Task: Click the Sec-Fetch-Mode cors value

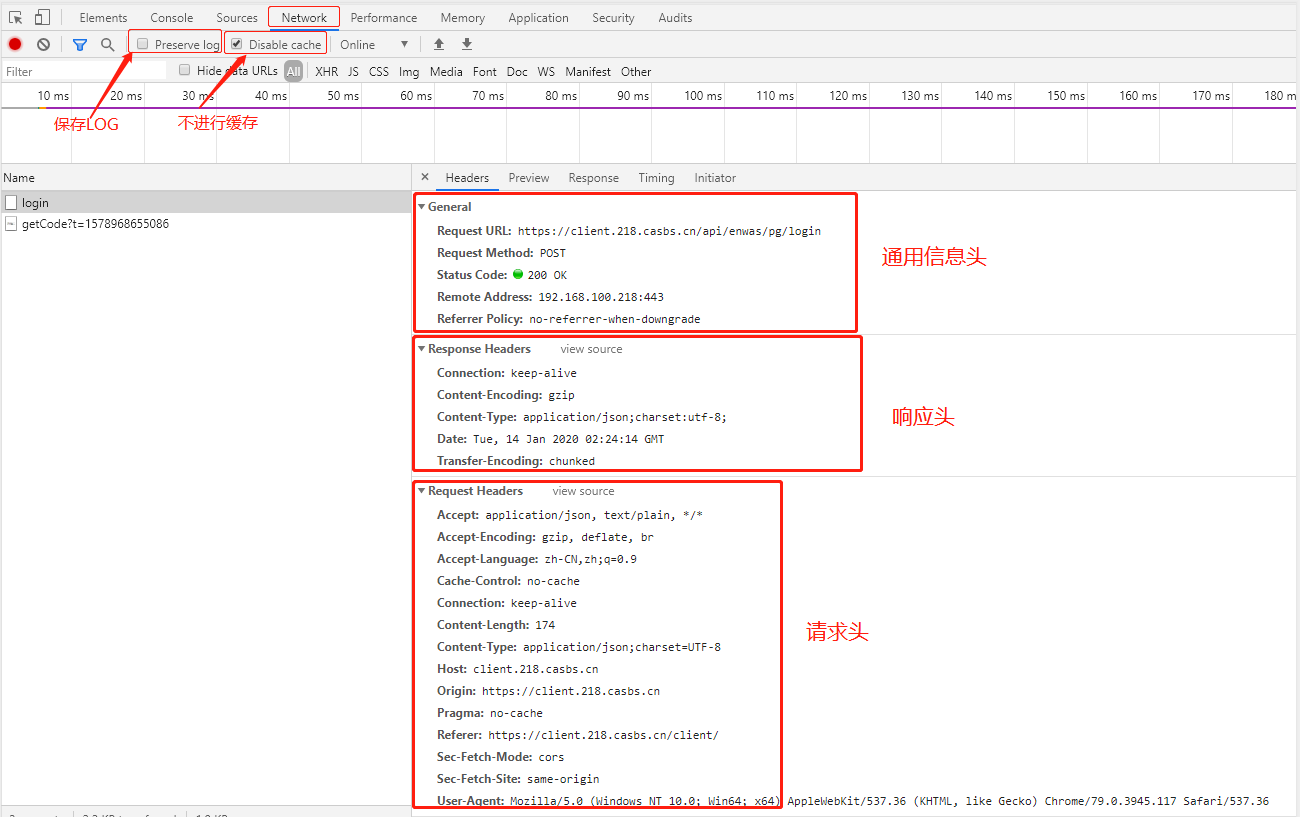Action: click(x=551, y=757)
